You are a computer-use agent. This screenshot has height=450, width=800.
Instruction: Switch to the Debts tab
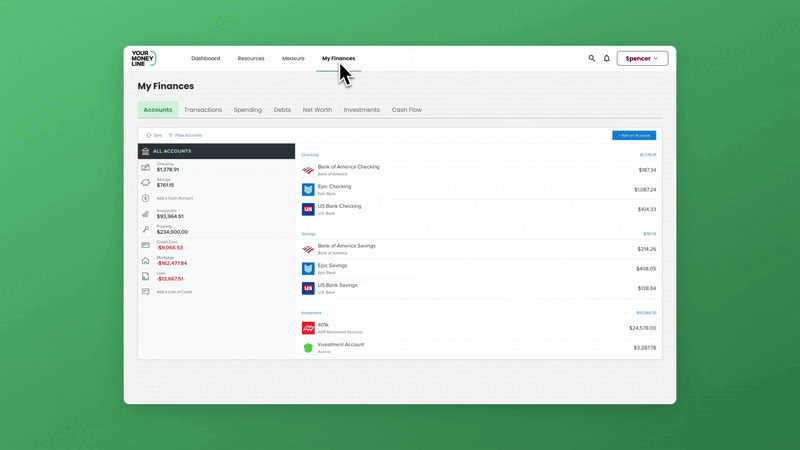coord(282,110)
